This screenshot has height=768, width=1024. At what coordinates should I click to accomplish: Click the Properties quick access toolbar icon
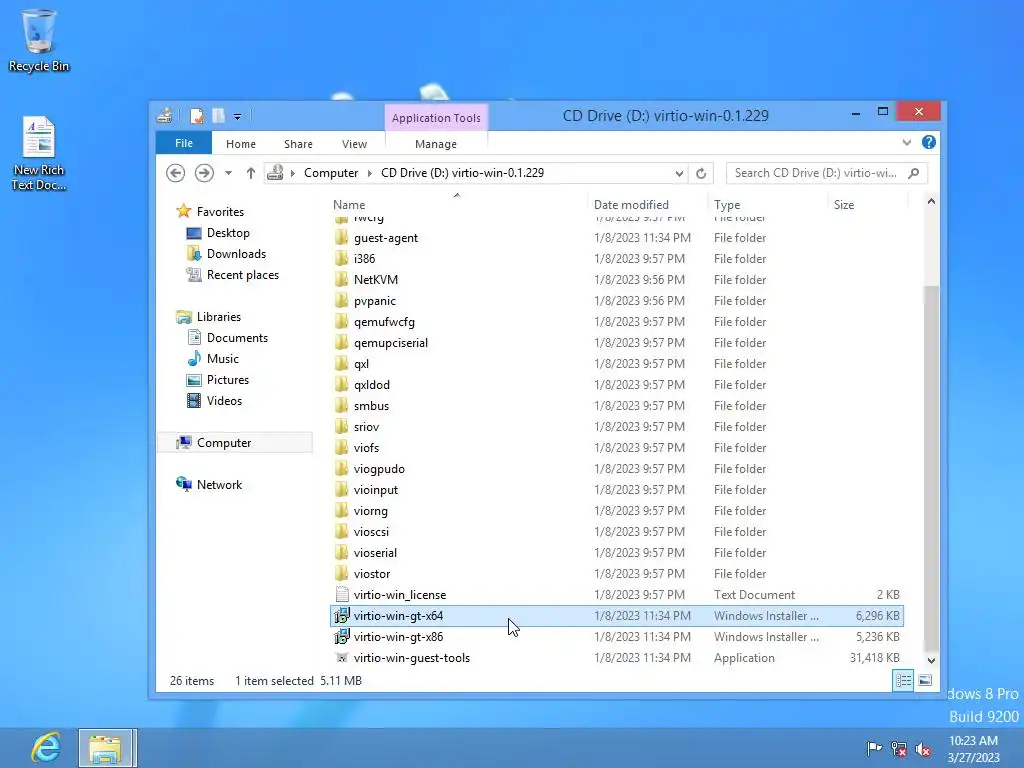pyautogui.click(x=197, y=116)
